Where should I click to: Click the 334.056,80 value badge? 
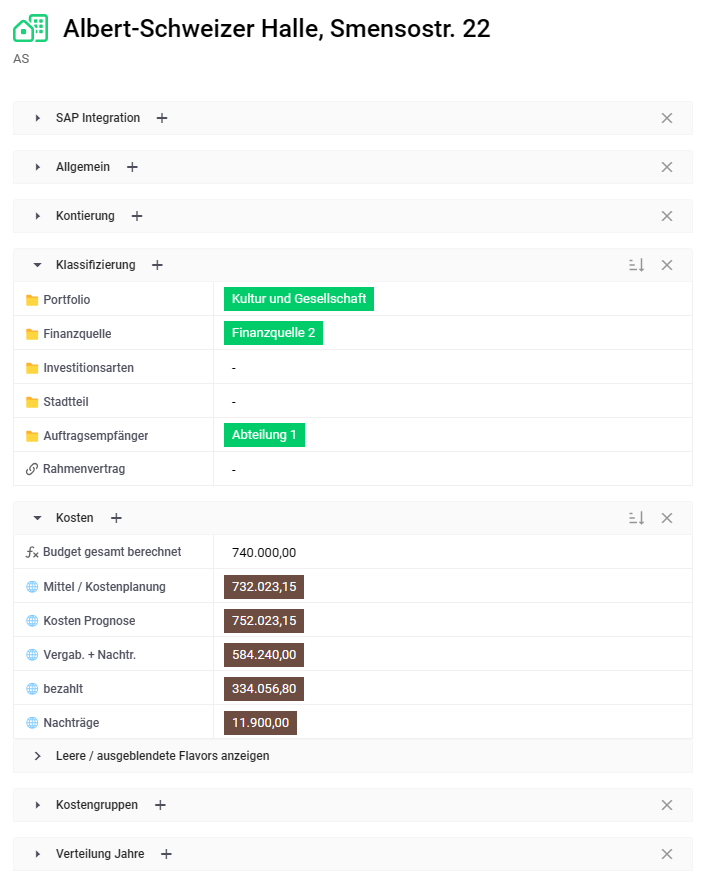point(264,689)
